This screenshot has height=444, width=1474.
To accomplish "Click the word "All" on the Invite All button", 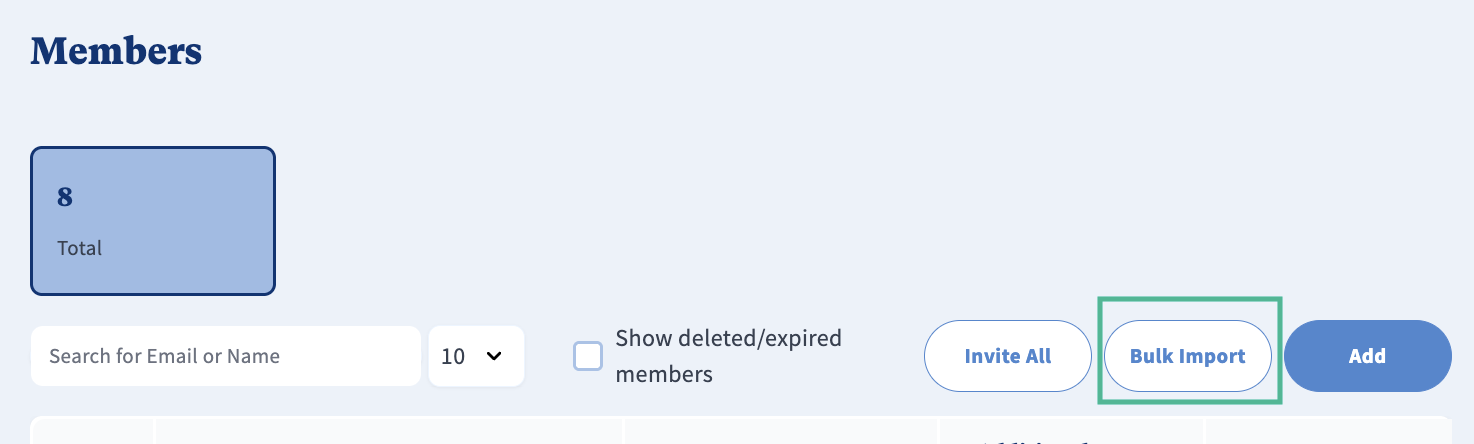I will pyautogui.click(x=1036, y=356).
